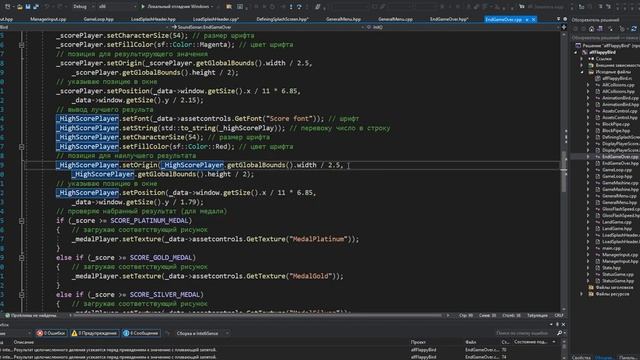Close the error list panel

point(564,324)
